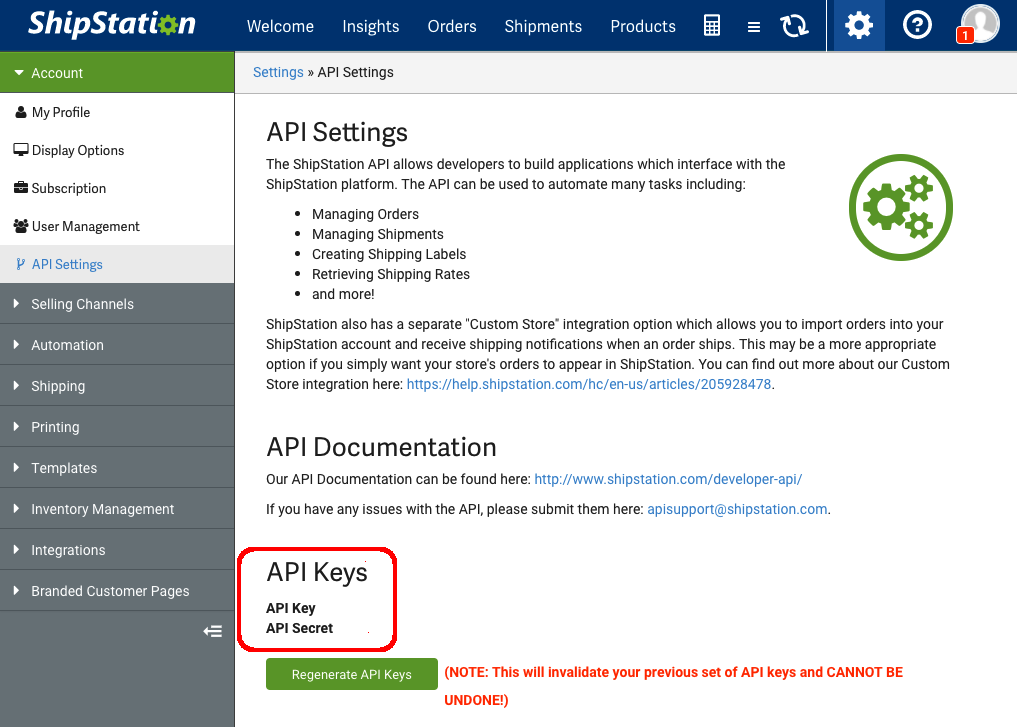1017x727 pixels.
Task: Open the Help question-mark icon
Action: (917, 25)
